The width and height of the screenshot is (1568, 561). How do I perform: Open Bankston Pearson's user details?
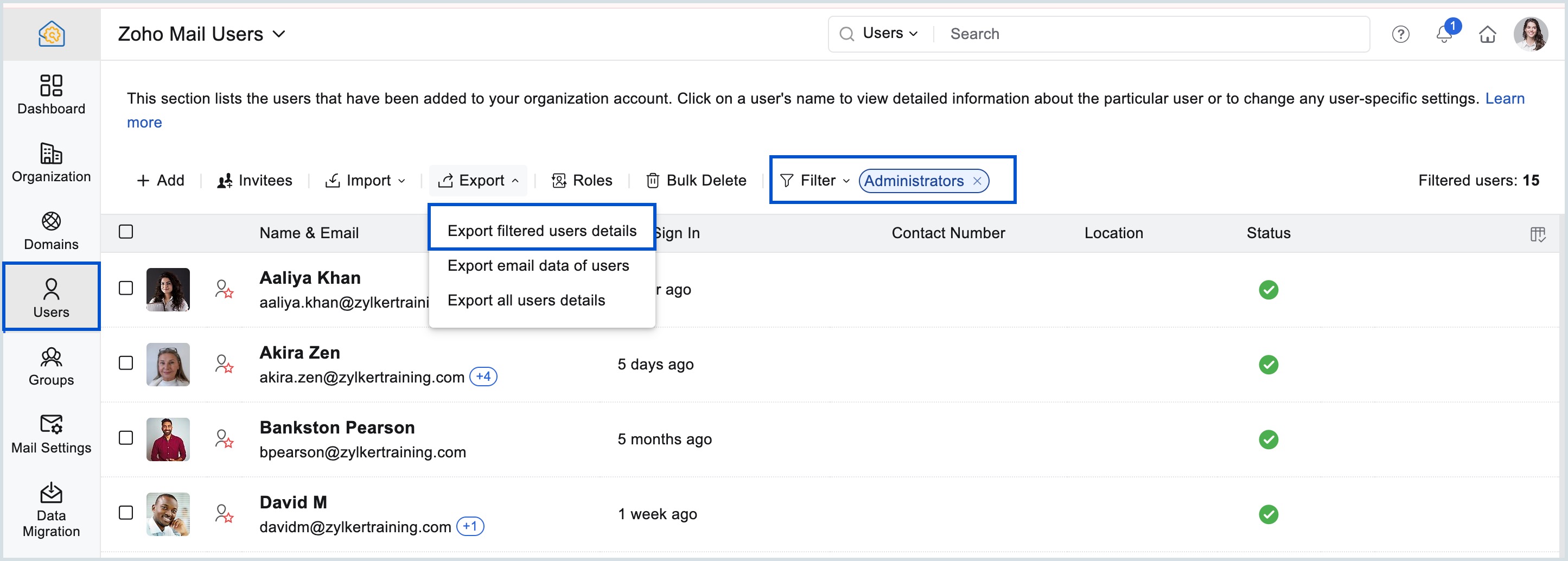(x=336, y=427)
